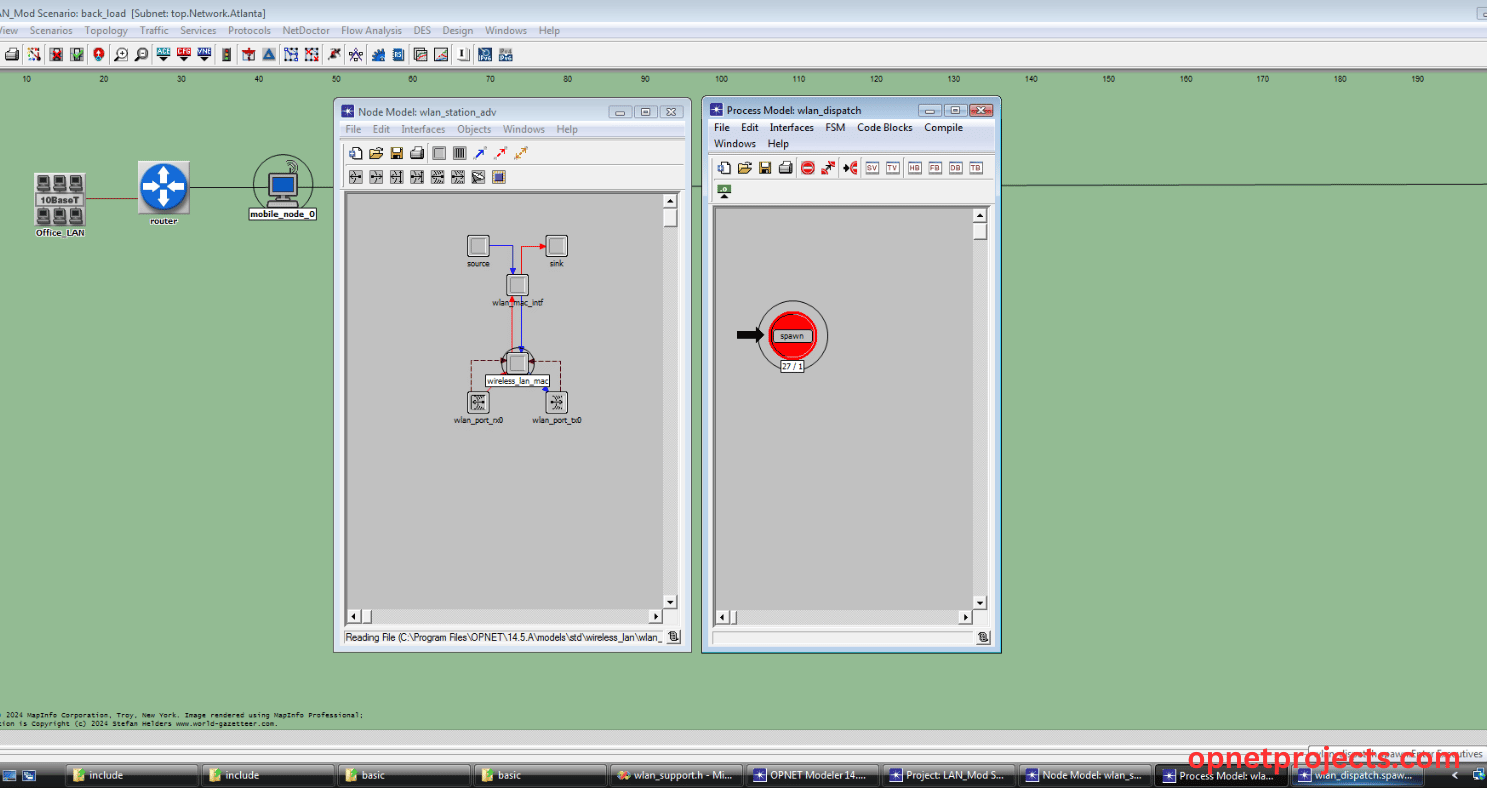
Task: Open OPNET Modeler taskbar button
Action: pyautogui.click(x=813, y=775)
